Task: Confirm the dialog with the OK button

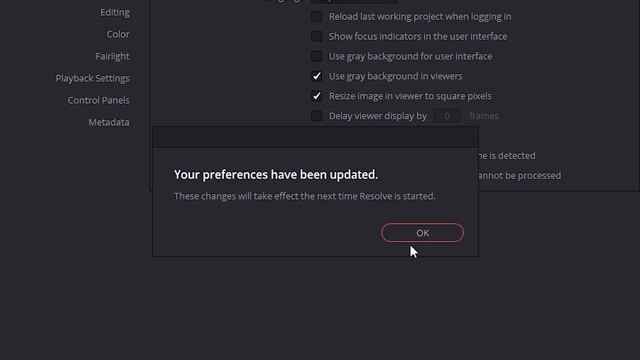Action: click(422, 233)
